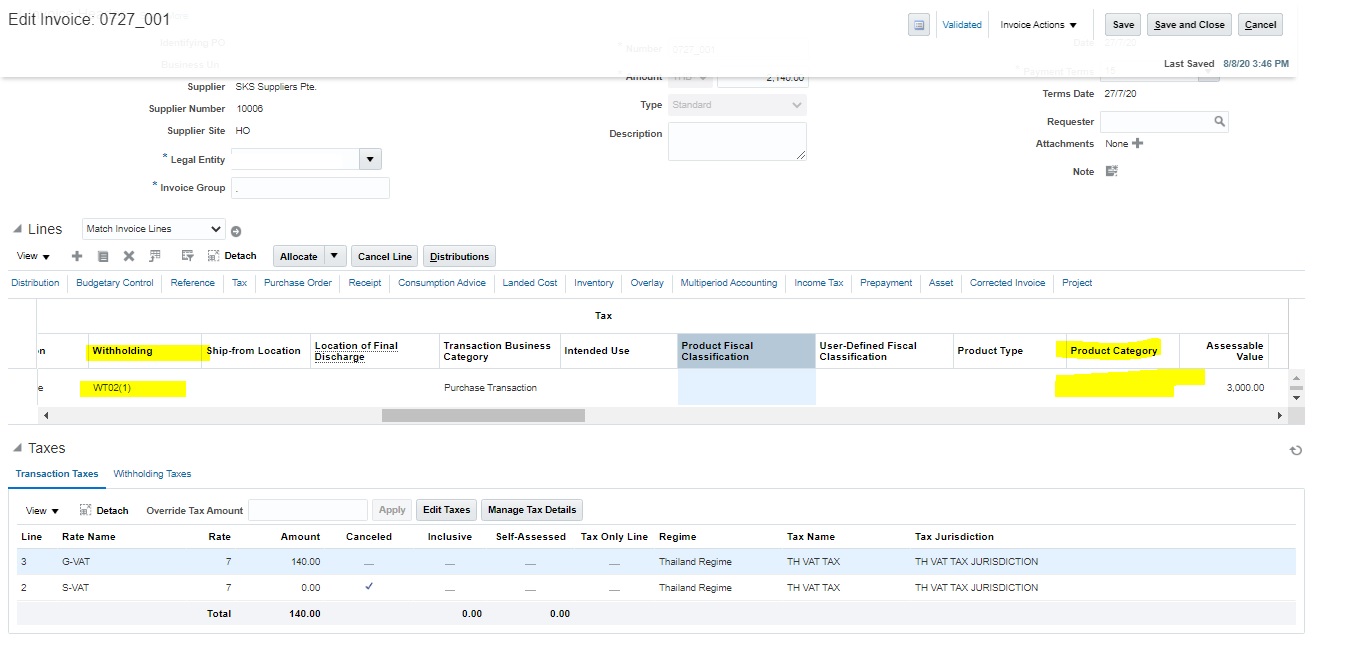Add an attachment via the plus icon
The width and height of the screenshot is (1348, 649).
1138,143
